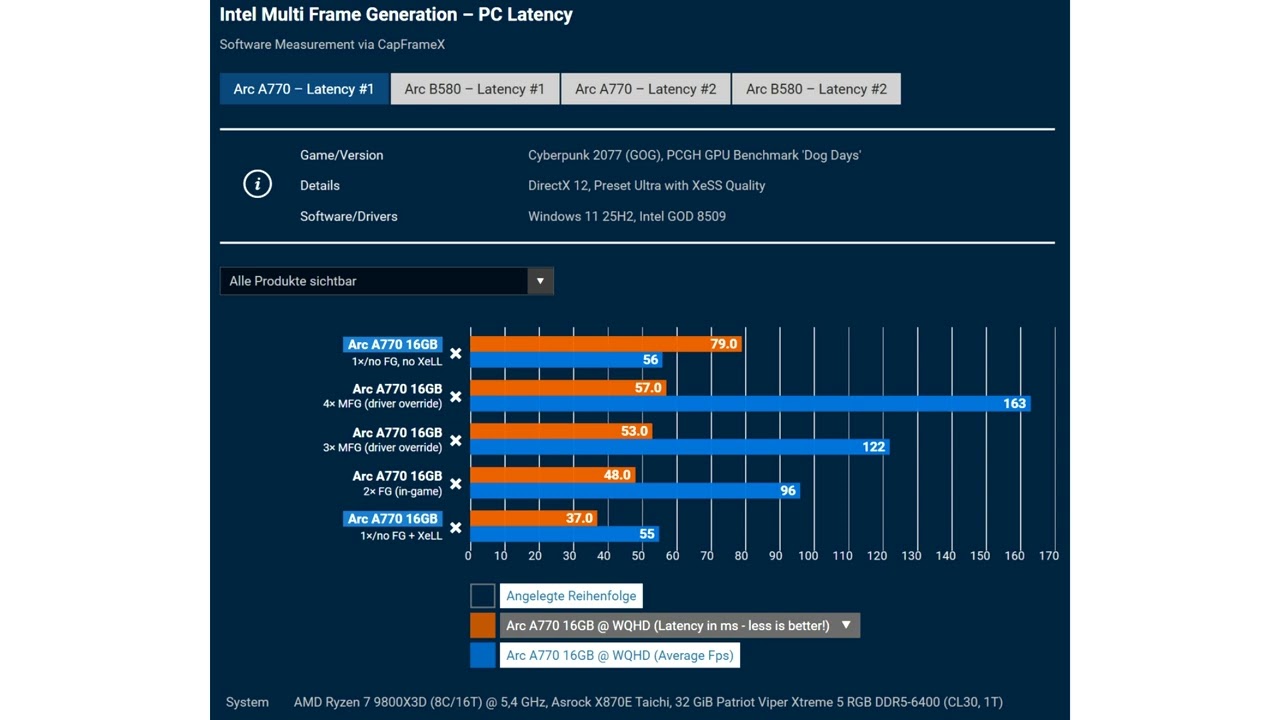Click the sort arrow on latency legend

coord(846,626)
